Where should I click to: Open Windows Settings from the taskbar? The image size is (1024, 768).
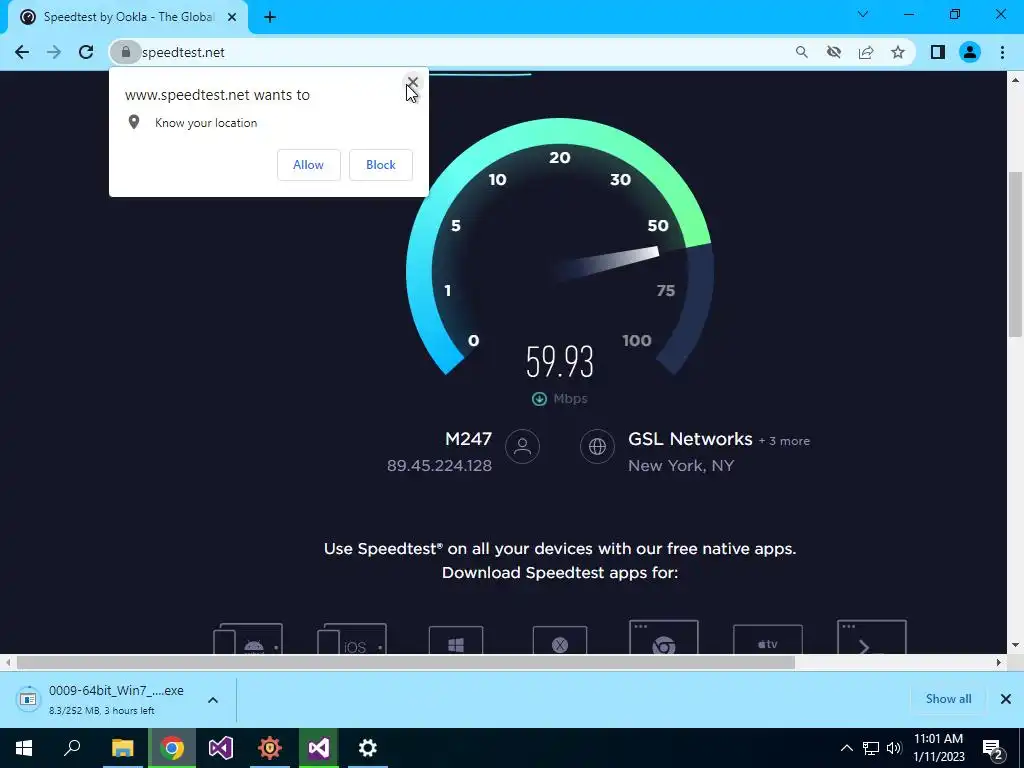pyautogui.click(x=368, y=748)
